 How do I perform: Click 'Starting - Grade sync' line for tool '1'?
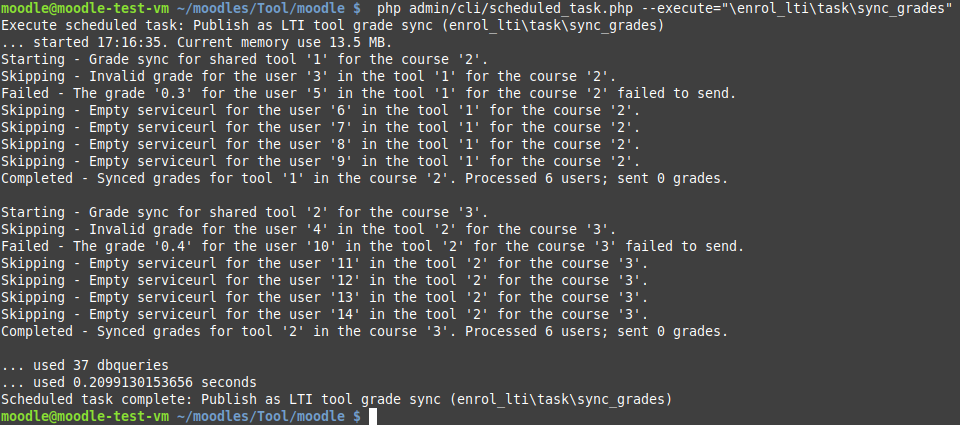[244, 60]
